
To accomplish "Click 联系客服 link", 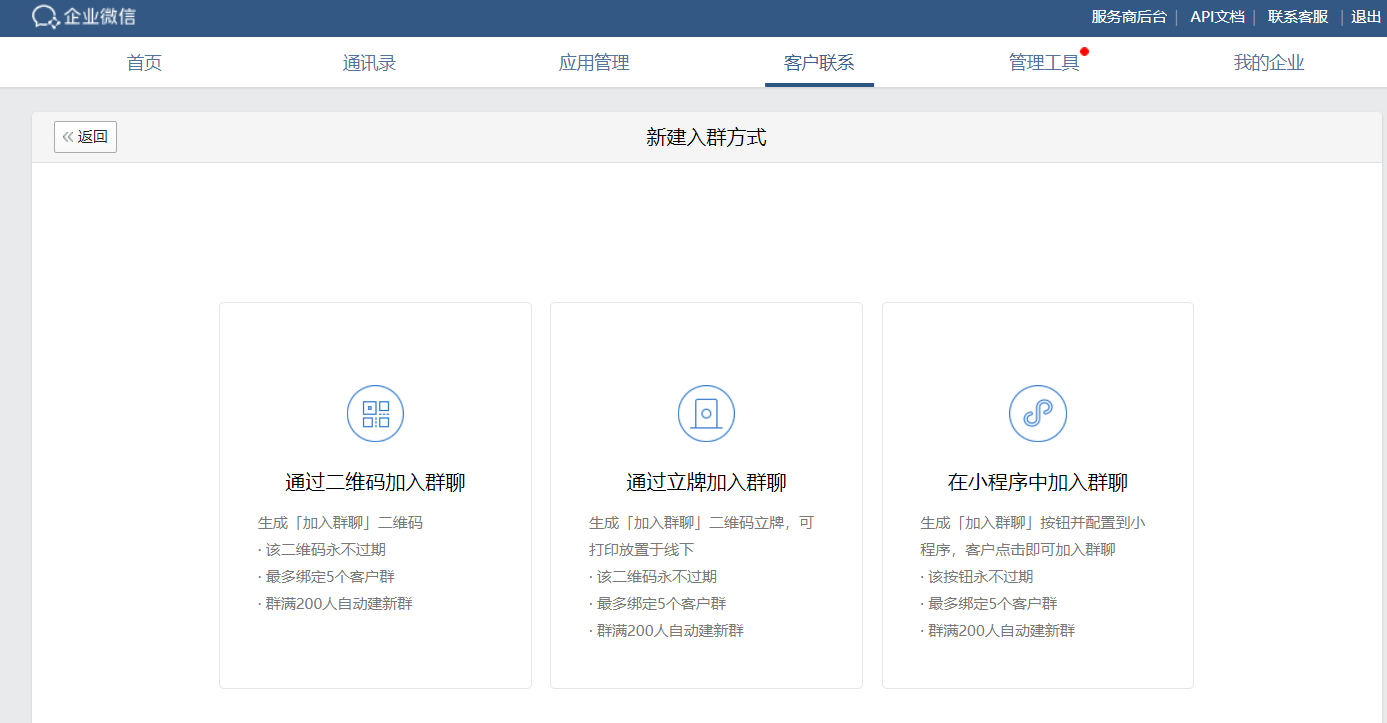I will click(x=1298, y=16).
